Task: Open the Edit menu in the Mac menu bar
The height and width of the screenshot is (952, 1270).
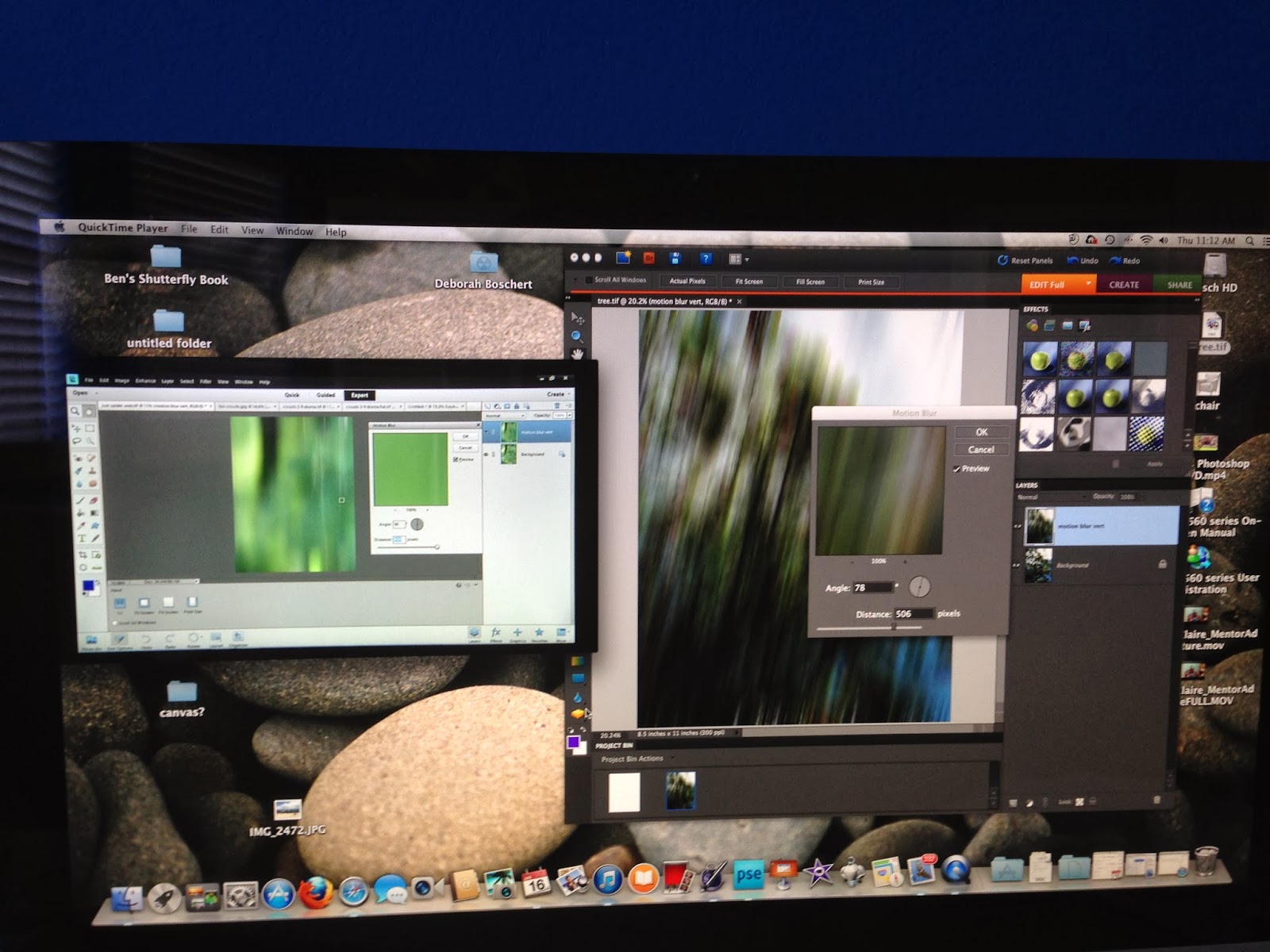Action: tap(219, 229)
